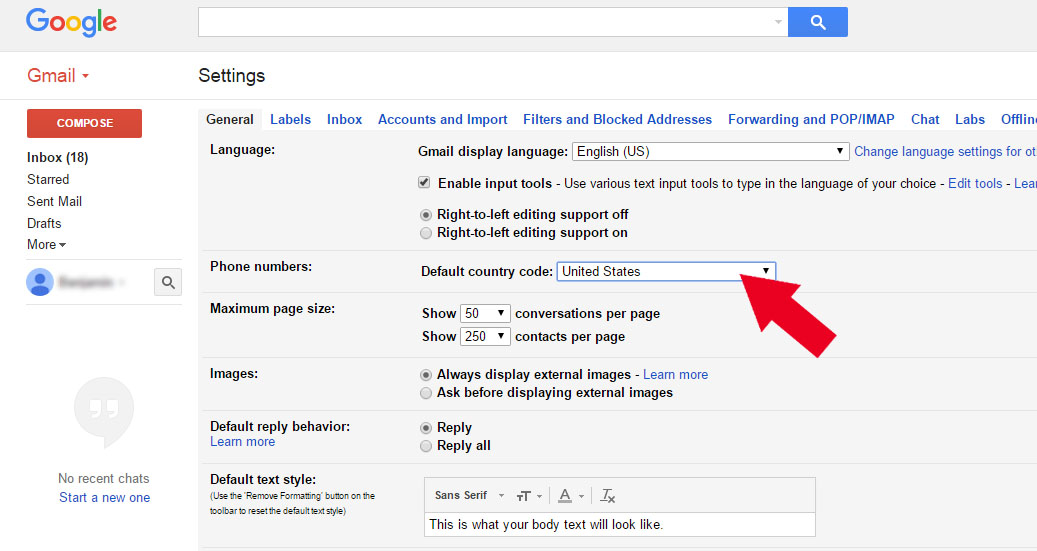Toggle Enable input tools checkbox
1037x551 pixels.
pos(424,183)
